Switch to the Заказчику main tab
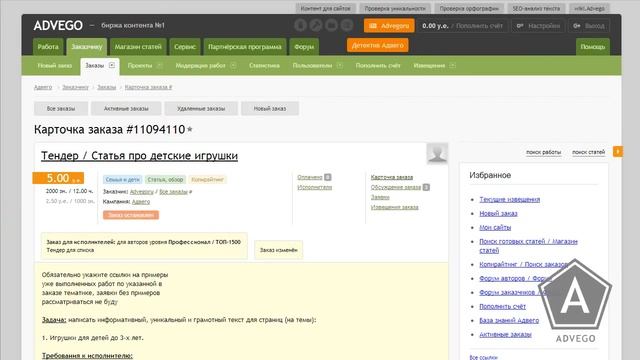This screenshot has height=360, width=640. pos(87,47)
